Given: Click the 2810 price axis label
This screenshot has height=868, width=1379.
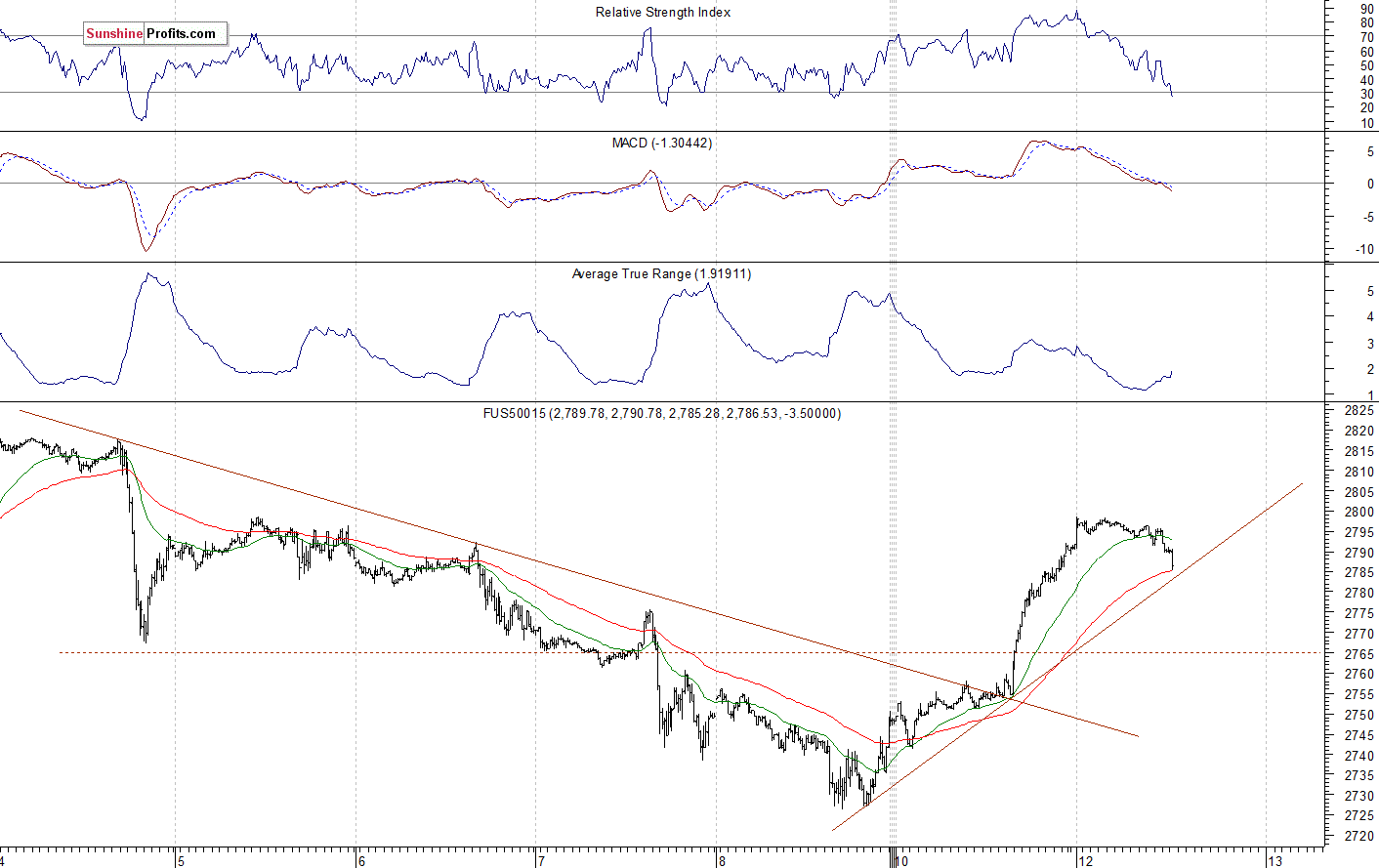Looking at the screenshot, I should (x=1358, y=473).
